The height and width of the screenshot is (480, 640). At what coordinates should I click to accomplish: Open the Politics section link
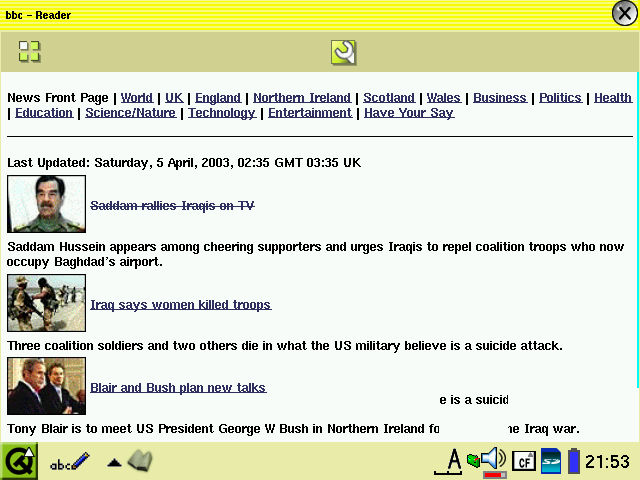tap(560, 98)
